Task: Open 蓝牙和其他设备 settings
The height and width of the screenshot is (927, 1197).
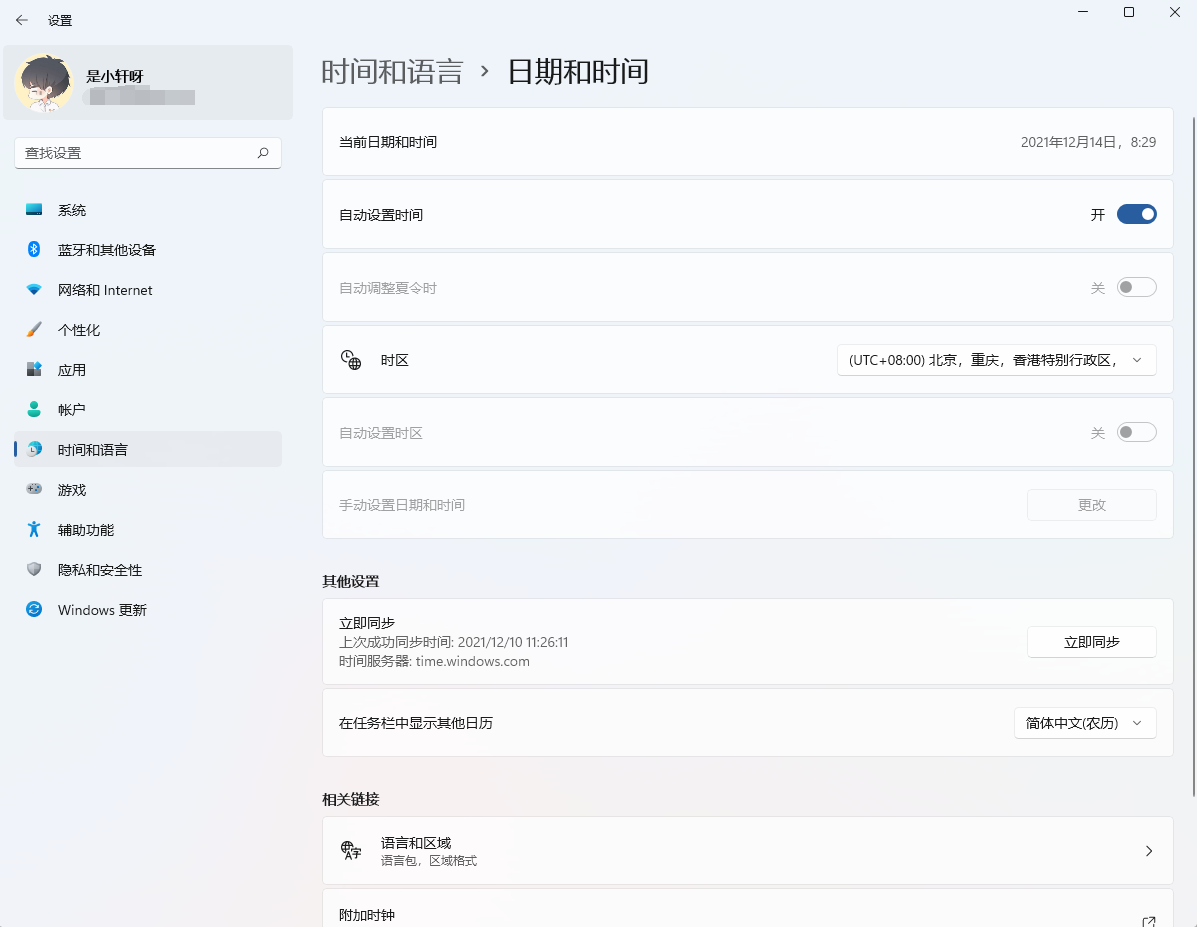Action: (148, 250)
